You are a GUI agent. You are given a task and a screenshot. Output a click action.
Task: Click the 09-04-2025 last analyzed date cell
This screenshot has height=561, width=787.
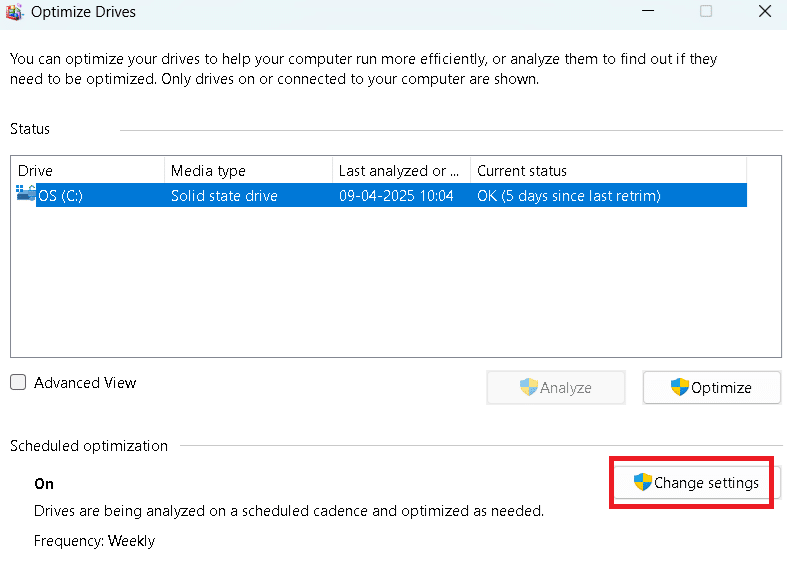pos(396,196)
